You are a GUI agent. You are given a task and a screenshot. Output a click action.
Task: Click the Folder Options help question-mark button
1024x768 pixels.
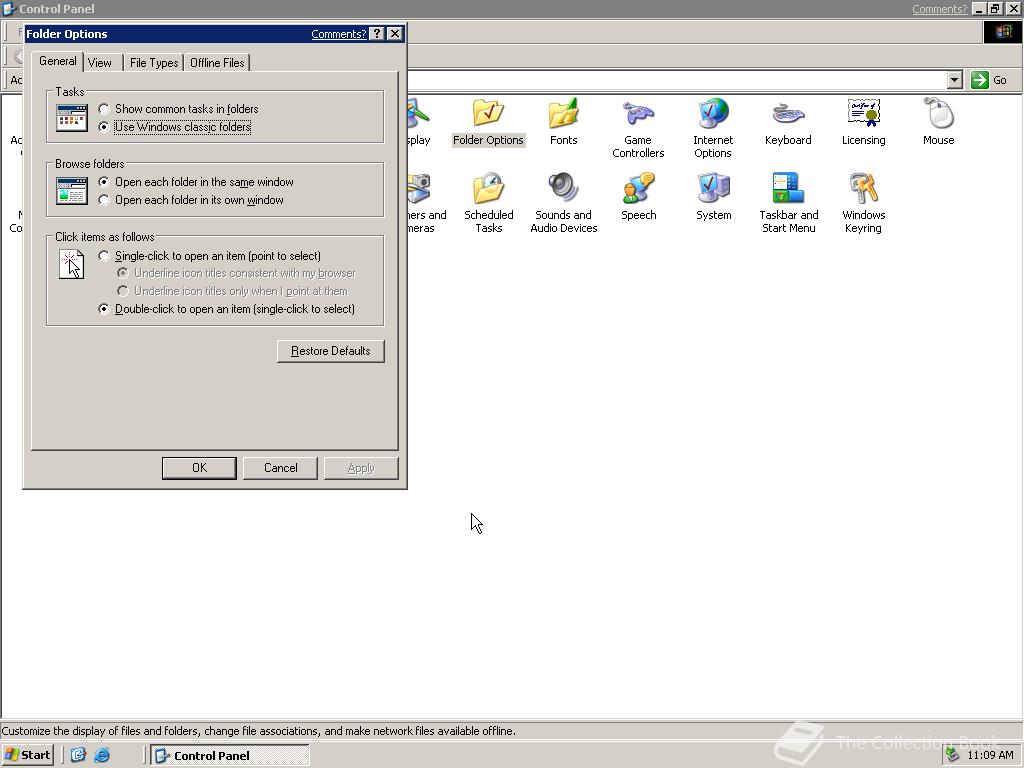tap(377, 33)
